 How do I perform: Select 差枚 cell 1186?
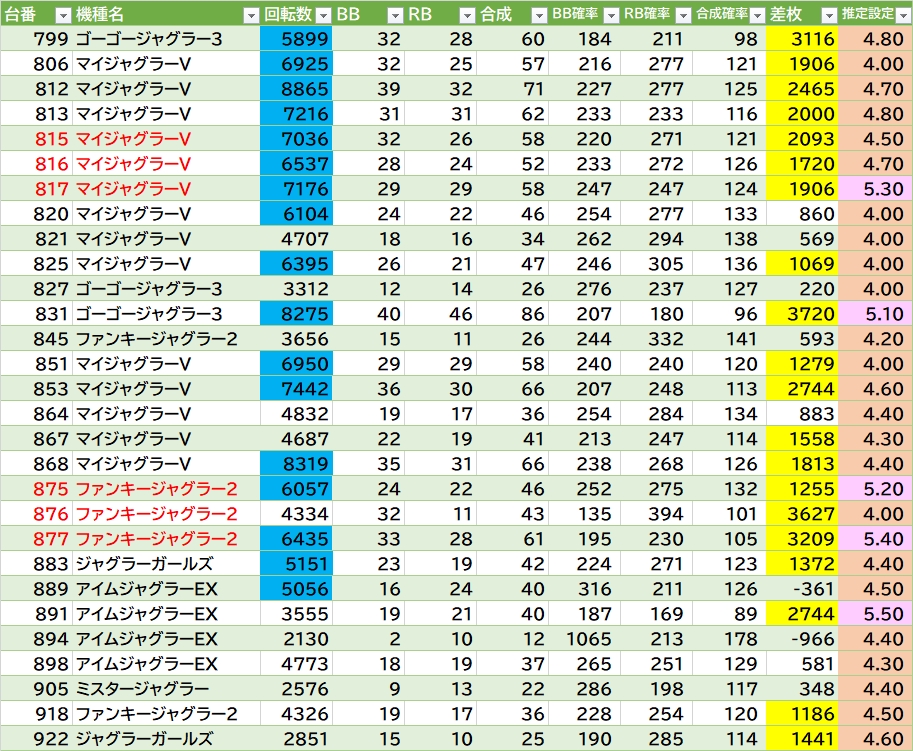tap(802, 715)
